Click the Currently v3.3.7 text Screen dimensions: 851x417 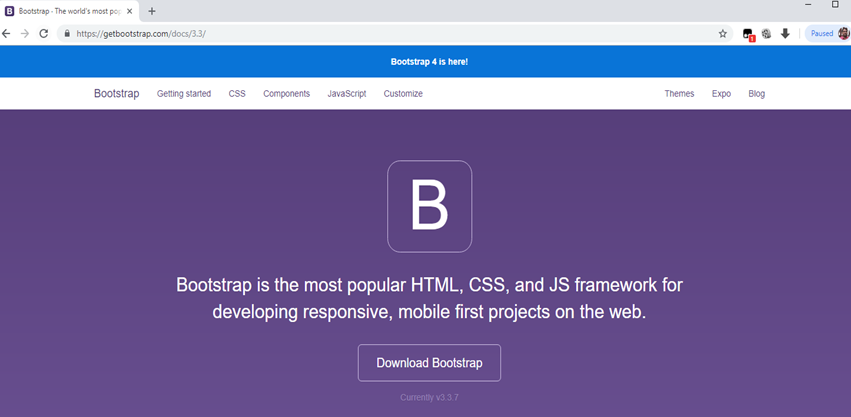(429, 397)
